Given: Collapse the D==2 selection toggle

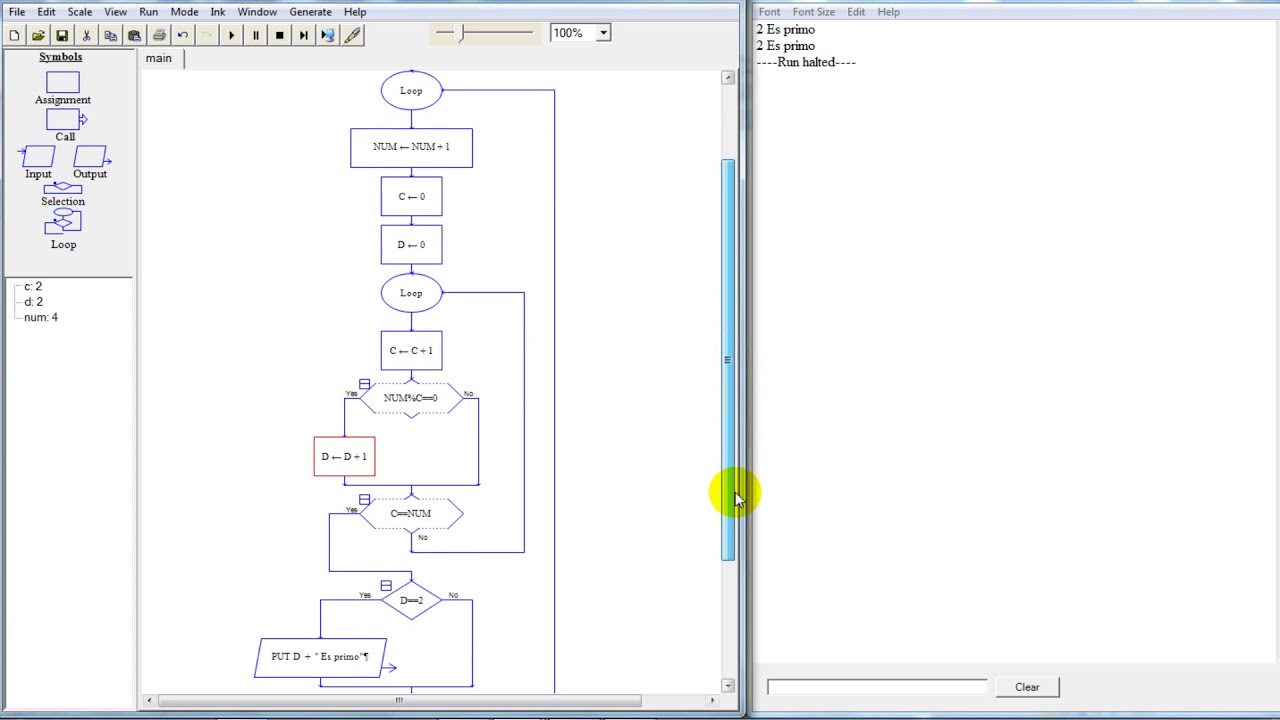Looking at the screenshot, I should 386,586.
